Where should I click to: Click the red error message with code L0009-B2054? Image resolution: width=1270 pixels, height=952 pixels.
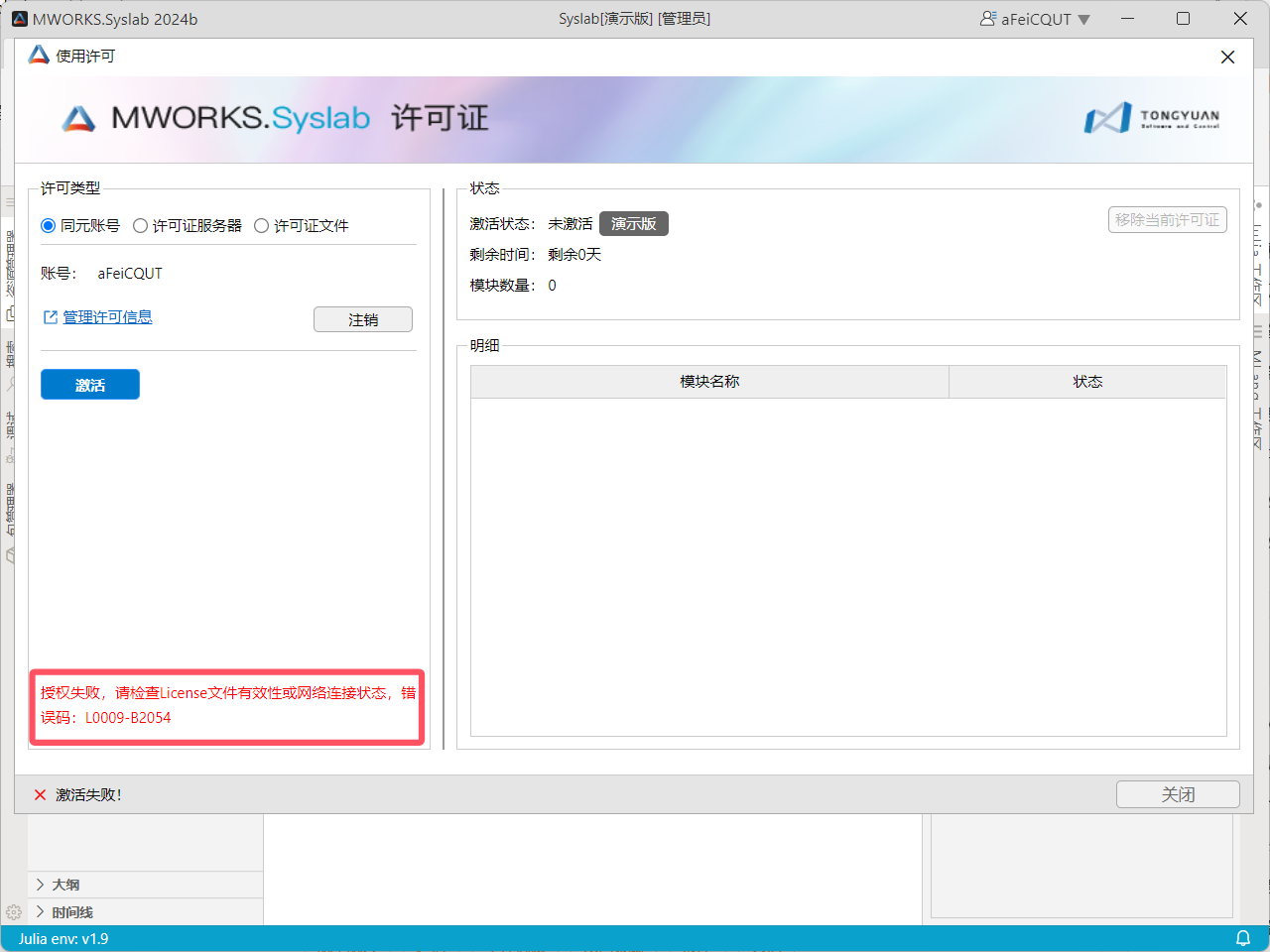coord(228,705)
